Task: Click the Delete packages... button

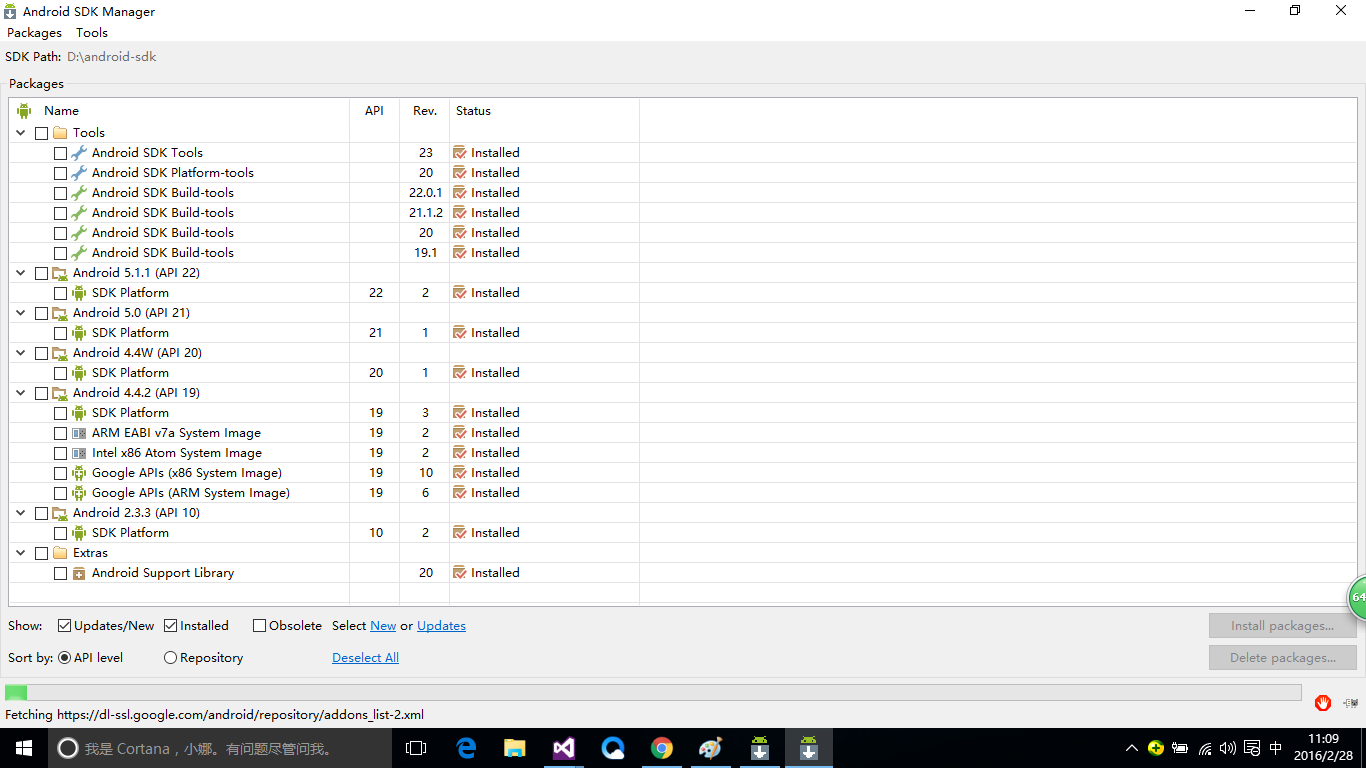Action: 1282,658
